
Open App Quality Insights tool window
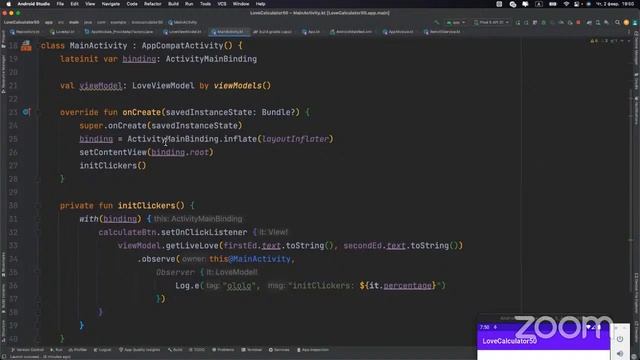[139, 350]
